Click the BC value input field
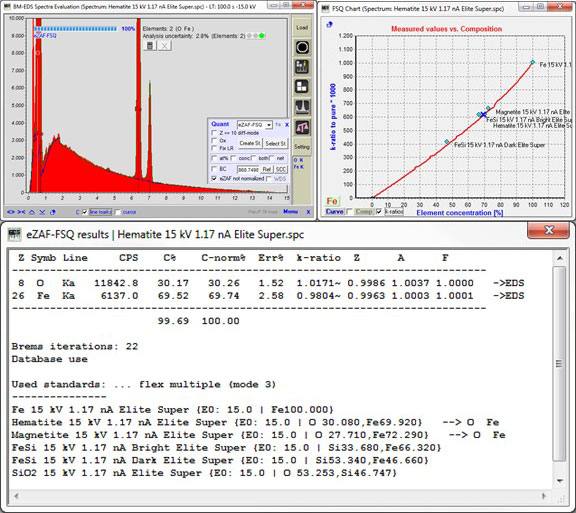The height and width of the screenshot is (513, 576). pos(248,169)
